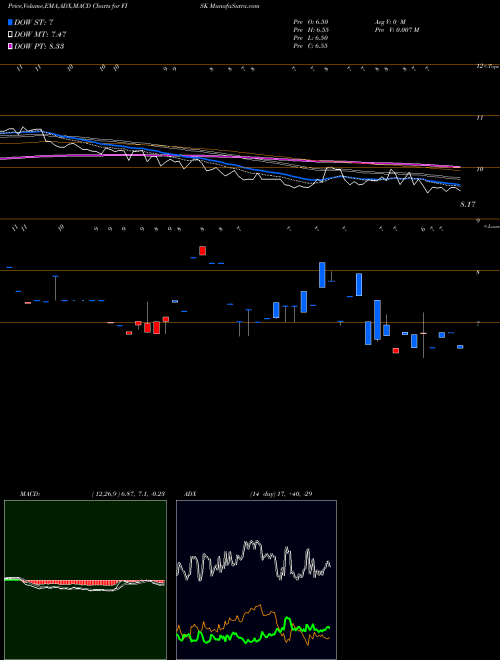This screenshot has width=500, height=660.
Task: Click the magenta DOW PT legend swatch
Action: [x=10, y=46]
